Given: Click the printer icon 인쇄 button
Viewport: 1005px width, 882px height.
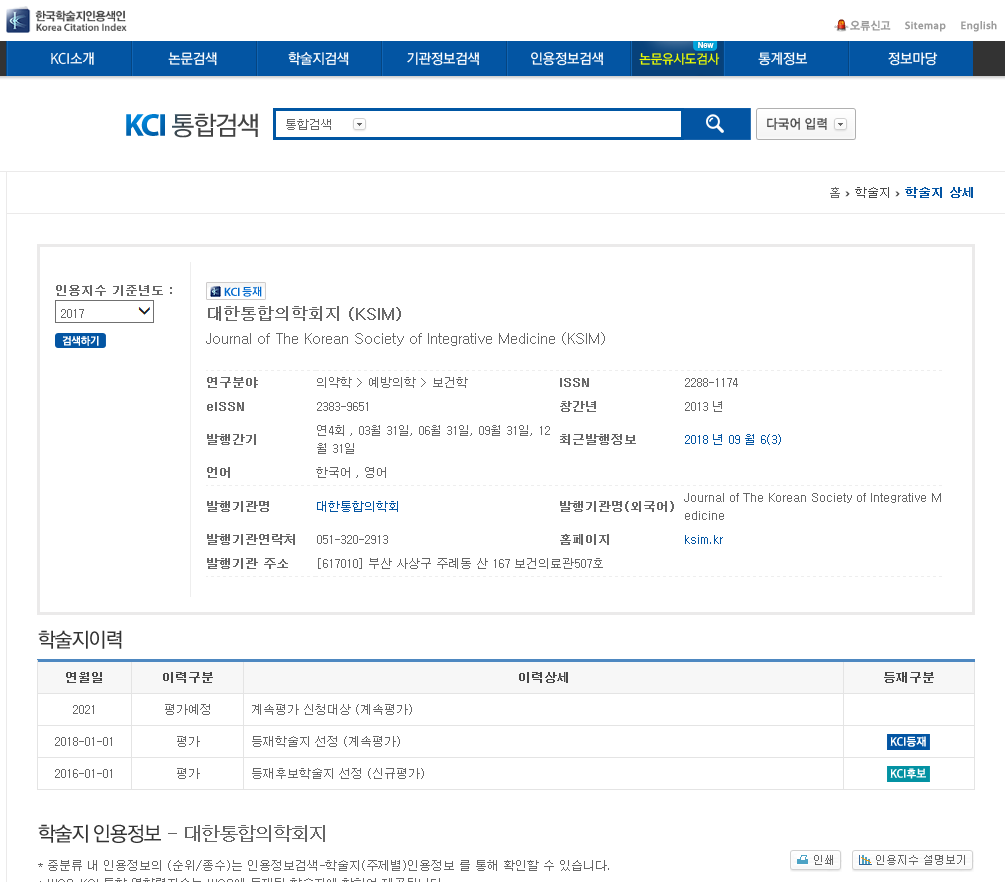Looking at the screenshot, I should point(815,860).
